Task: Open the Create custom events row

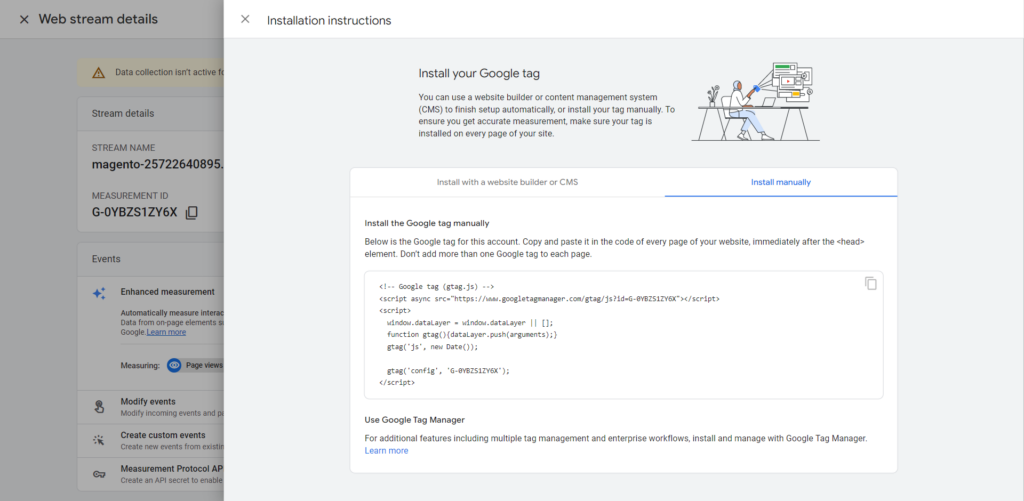Action: (x=151, y=440)
